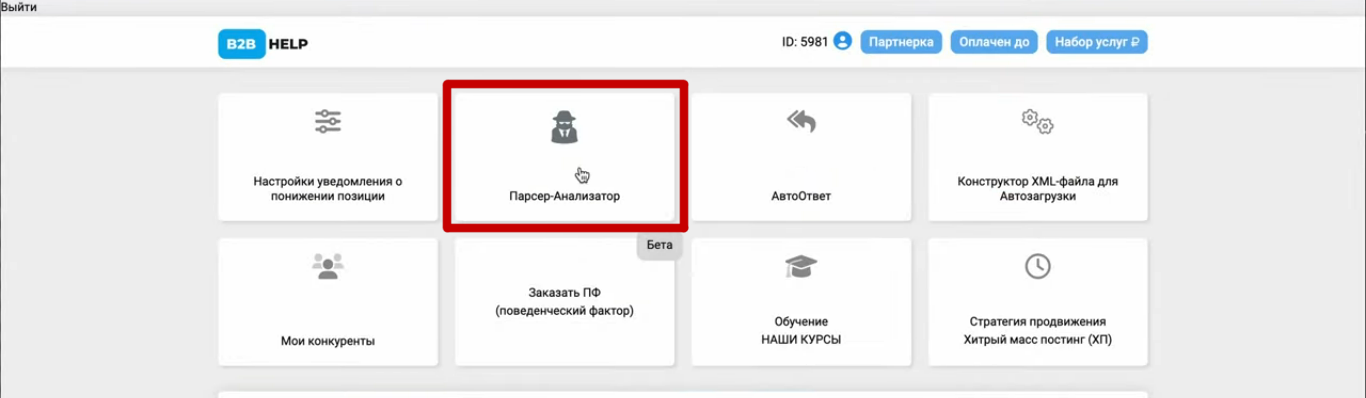Click the Бета badge label
Viewport: 1366px width, 398px height.
660,245
